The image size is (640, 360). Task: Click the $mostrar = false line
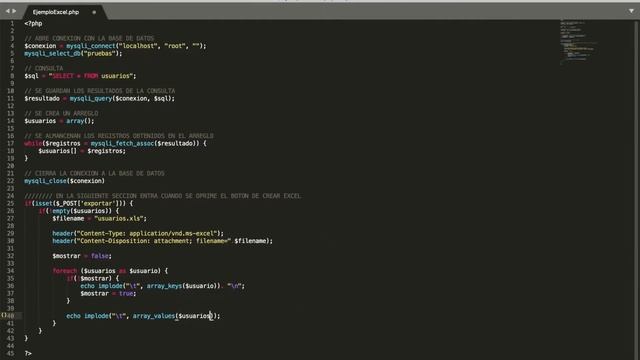[x=82, y=256]
